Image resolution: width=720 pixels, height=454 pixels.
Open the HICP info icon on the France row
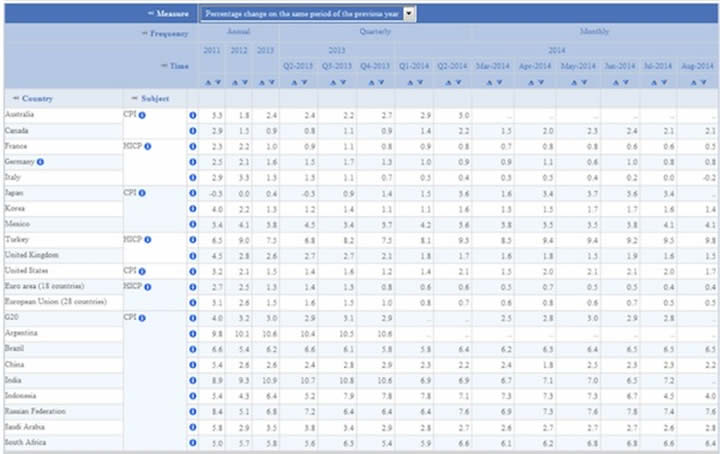pos(147,146)
